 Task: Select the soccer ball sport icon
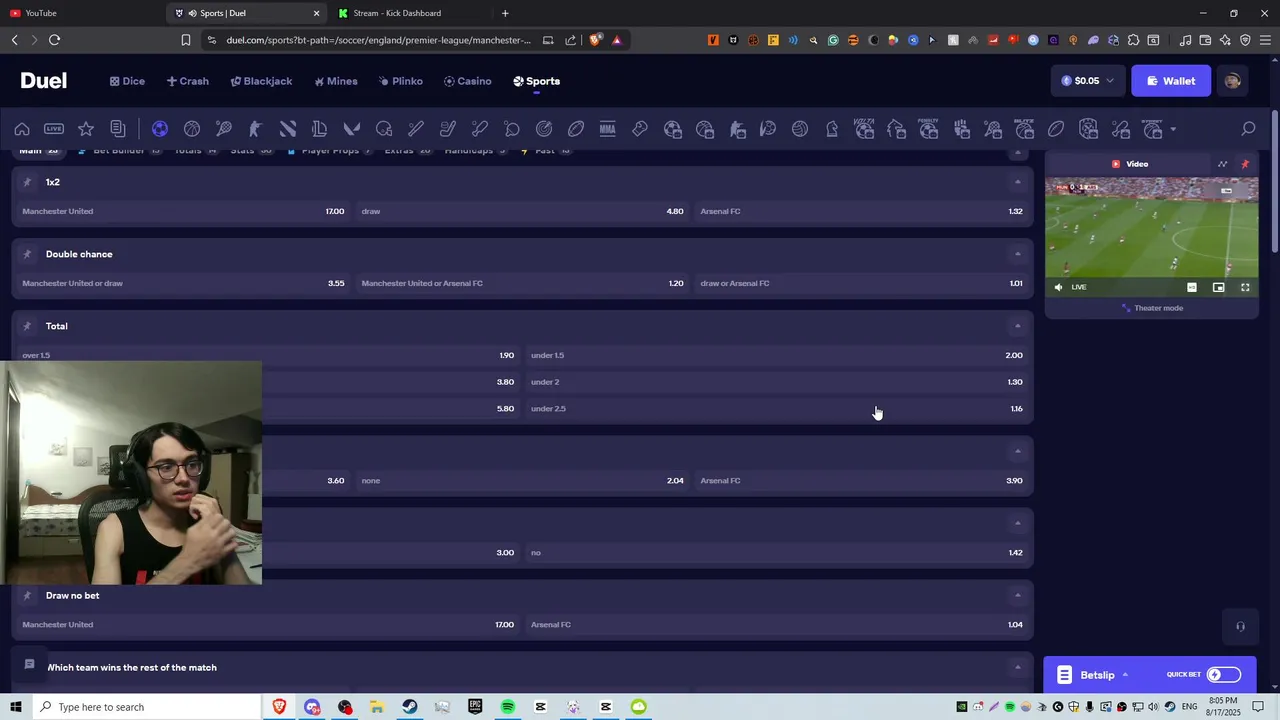click(x=160, y=129)
